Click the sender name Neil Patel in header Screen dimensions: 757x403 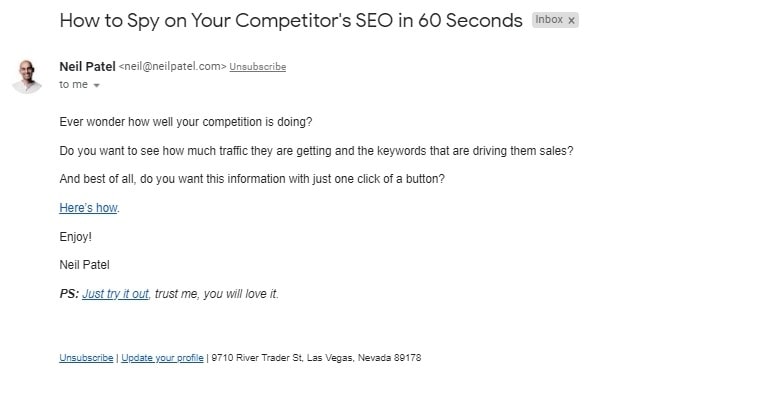[x=87, y=66]
